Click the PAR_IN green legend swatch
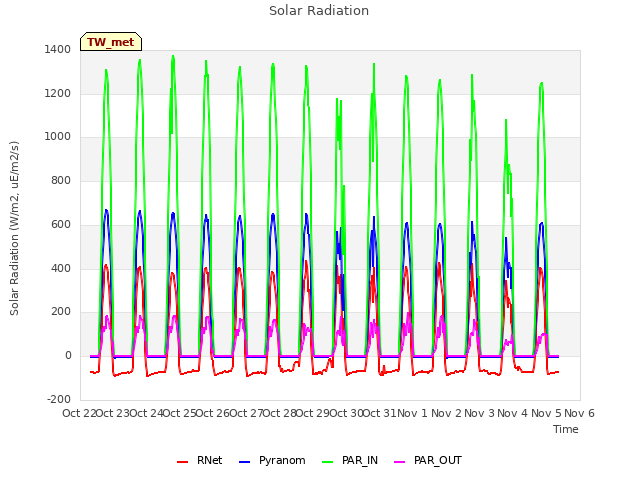The image size is (640, 480). coord(327,462)
